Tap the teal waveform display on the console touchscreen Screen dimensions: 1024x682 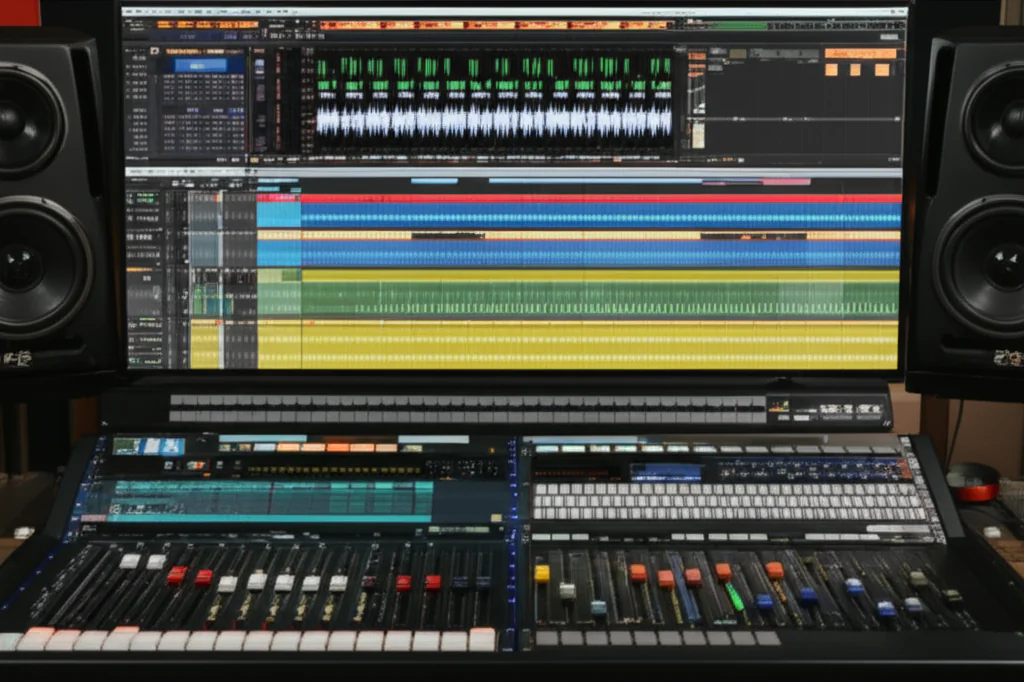pyautogui.click(x=271, y=501)
